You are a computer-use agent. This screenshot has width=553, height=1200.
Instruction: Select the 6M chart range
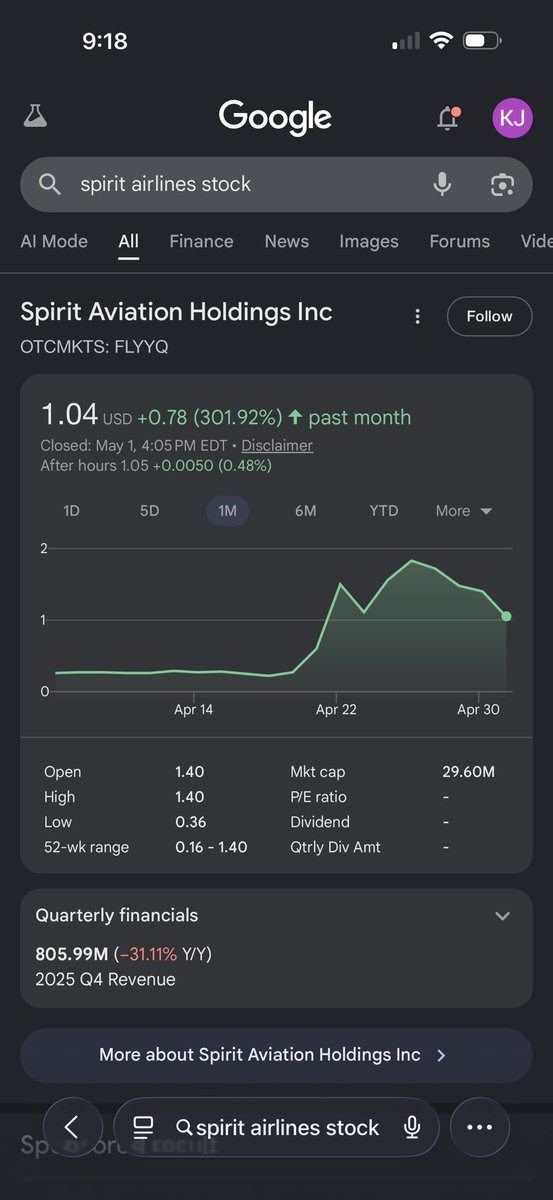[x=305, y=511]
